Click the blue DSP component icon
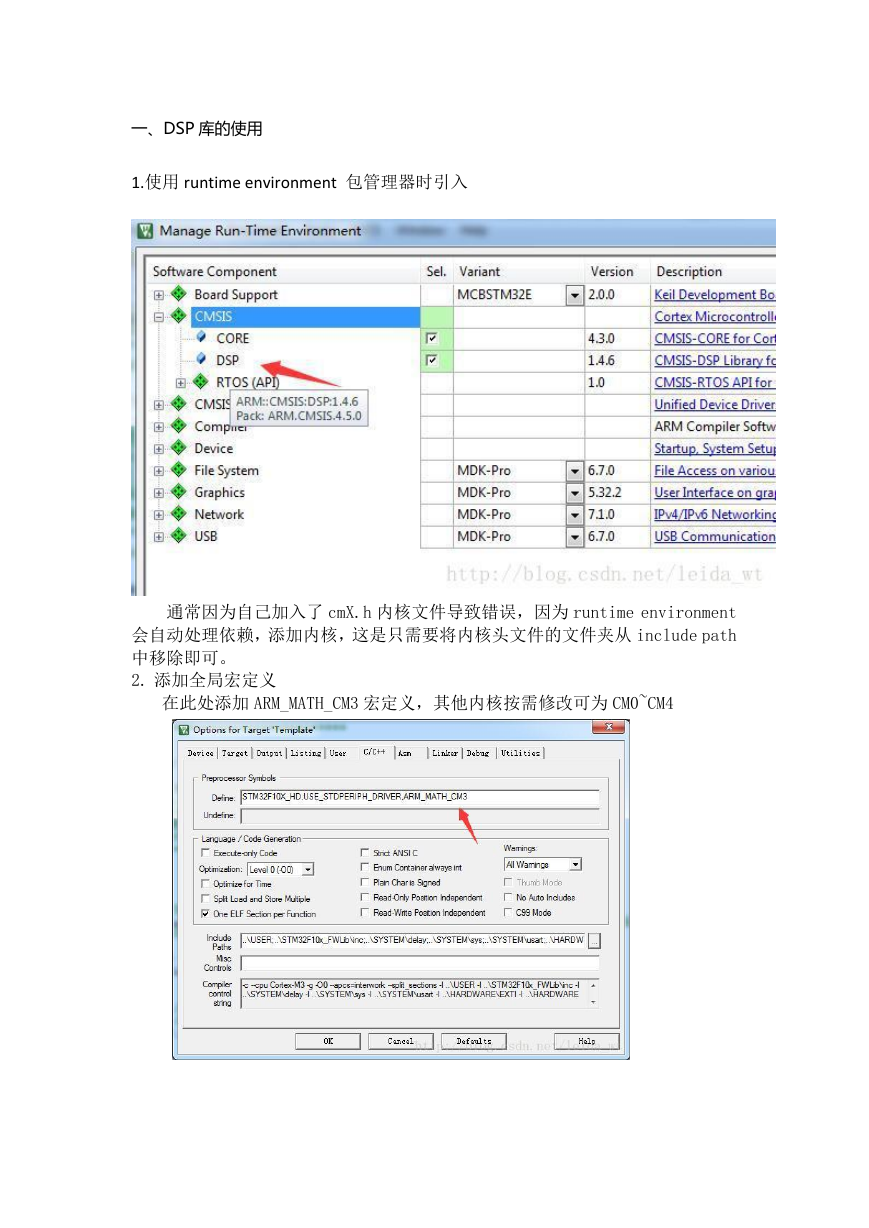Screen dimensions: 869x1228 coord(201,360)
